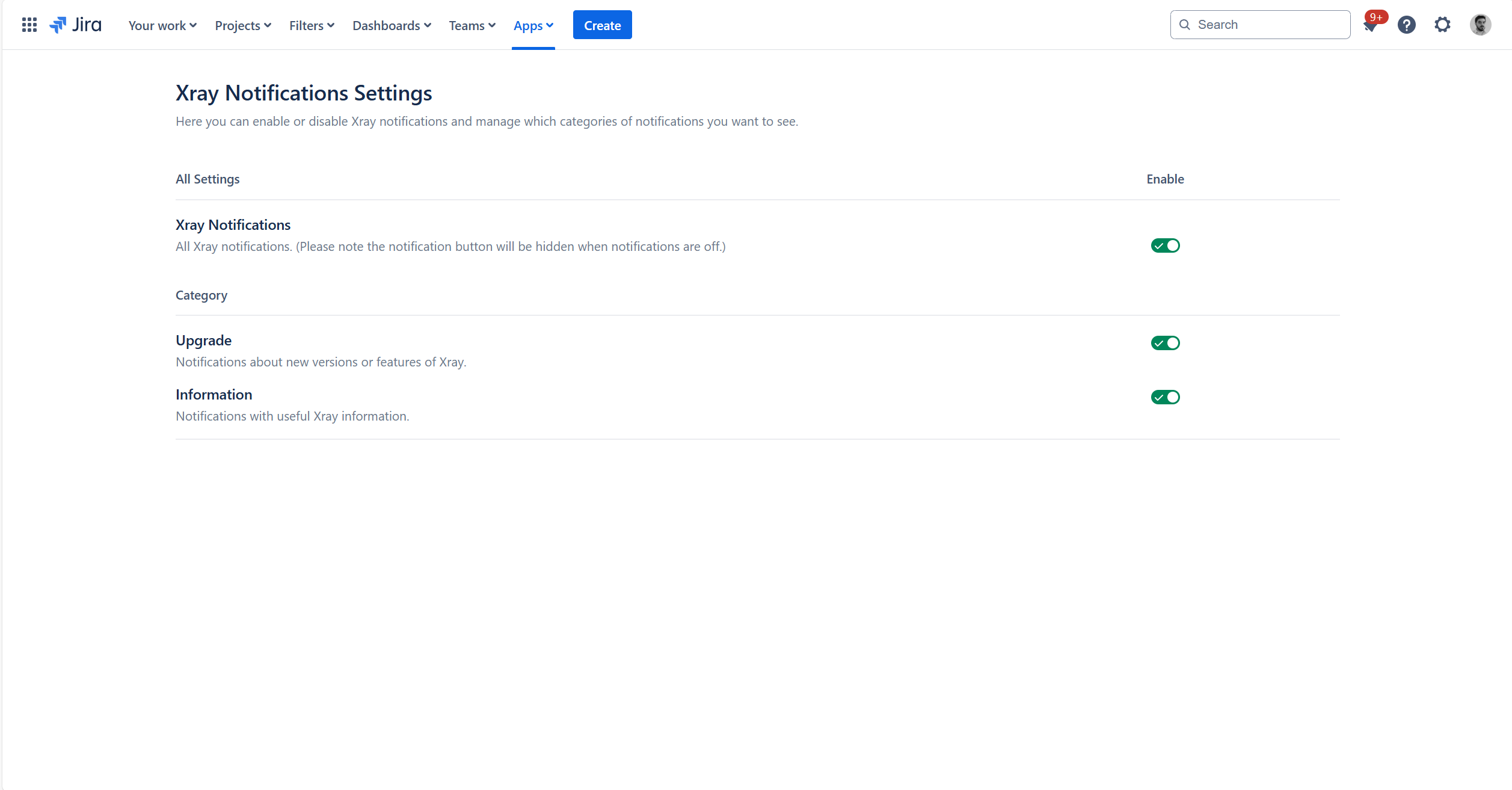Expand the Projects dropdown

243,25
